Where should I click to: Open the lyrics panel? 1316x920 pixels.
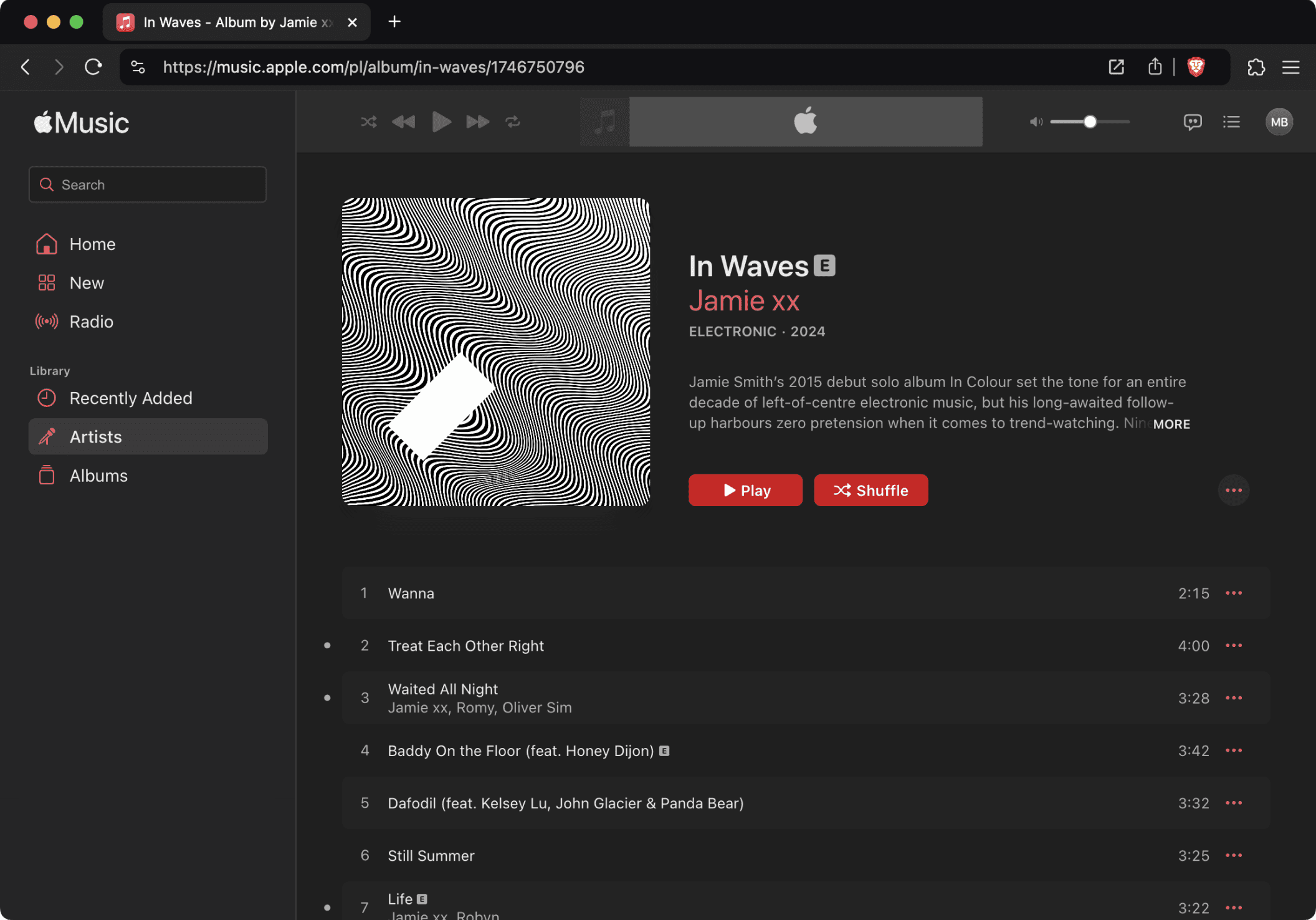point(1193,122)
